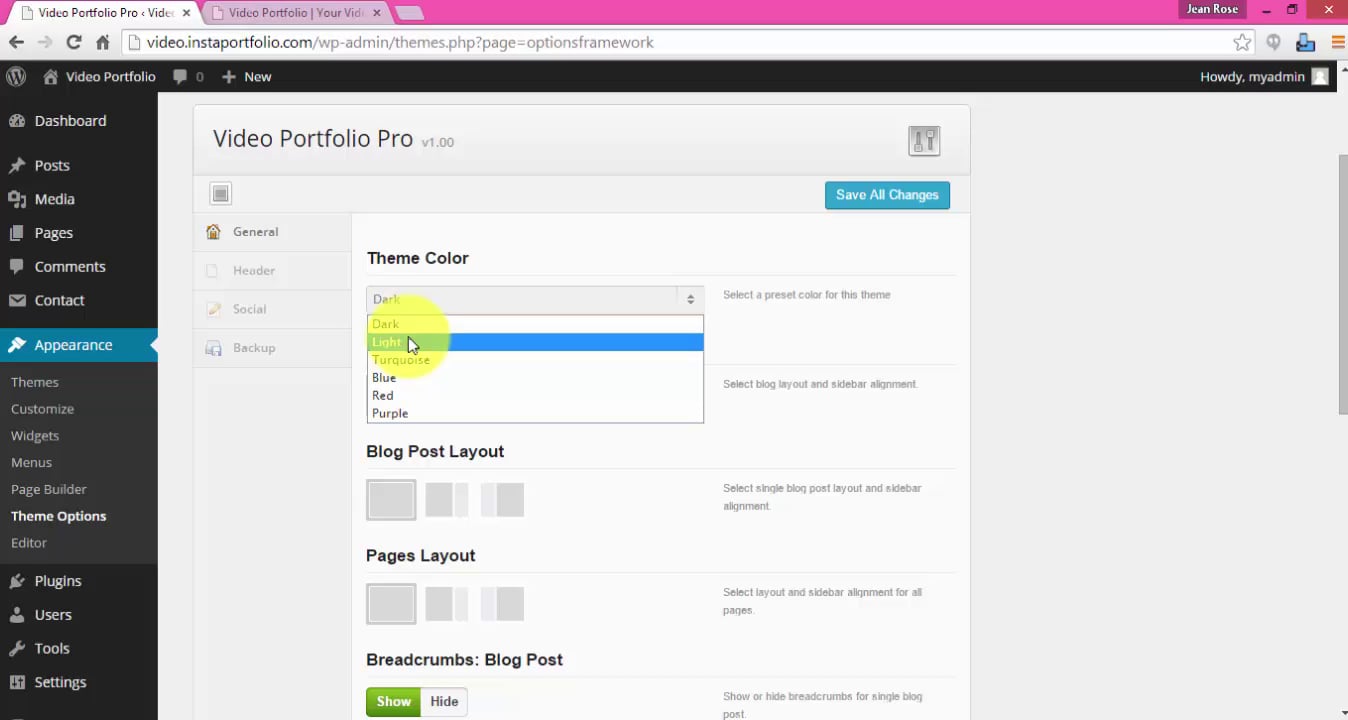
Task: Switch to the Social options tab
Action: 272,309
